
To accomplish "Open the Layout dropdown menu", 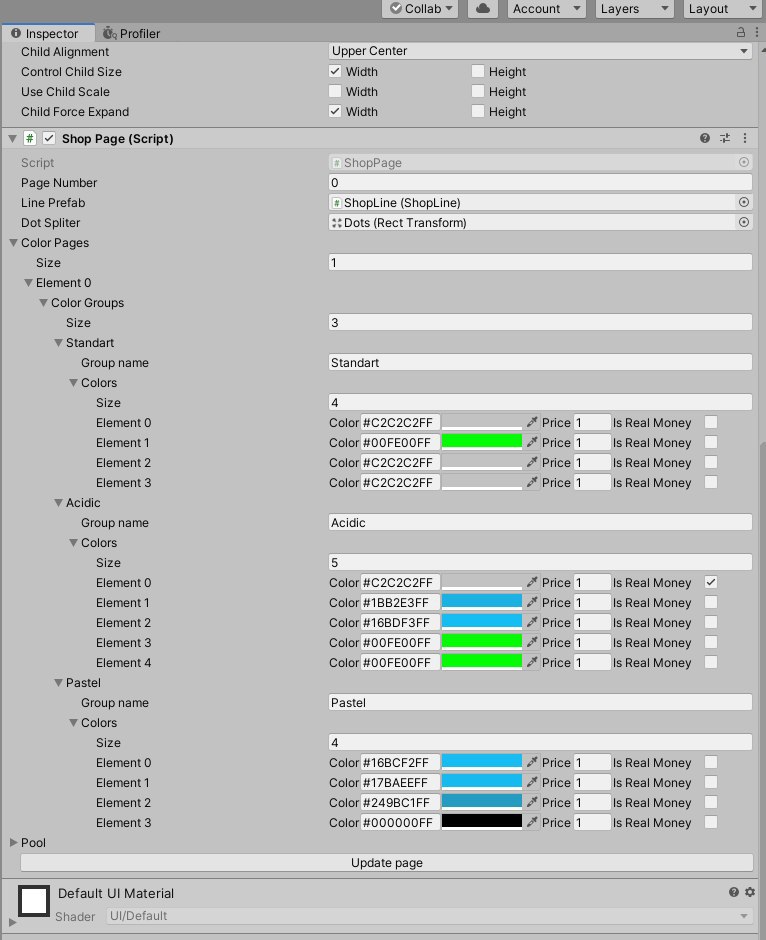I will [x=723, y=8].
